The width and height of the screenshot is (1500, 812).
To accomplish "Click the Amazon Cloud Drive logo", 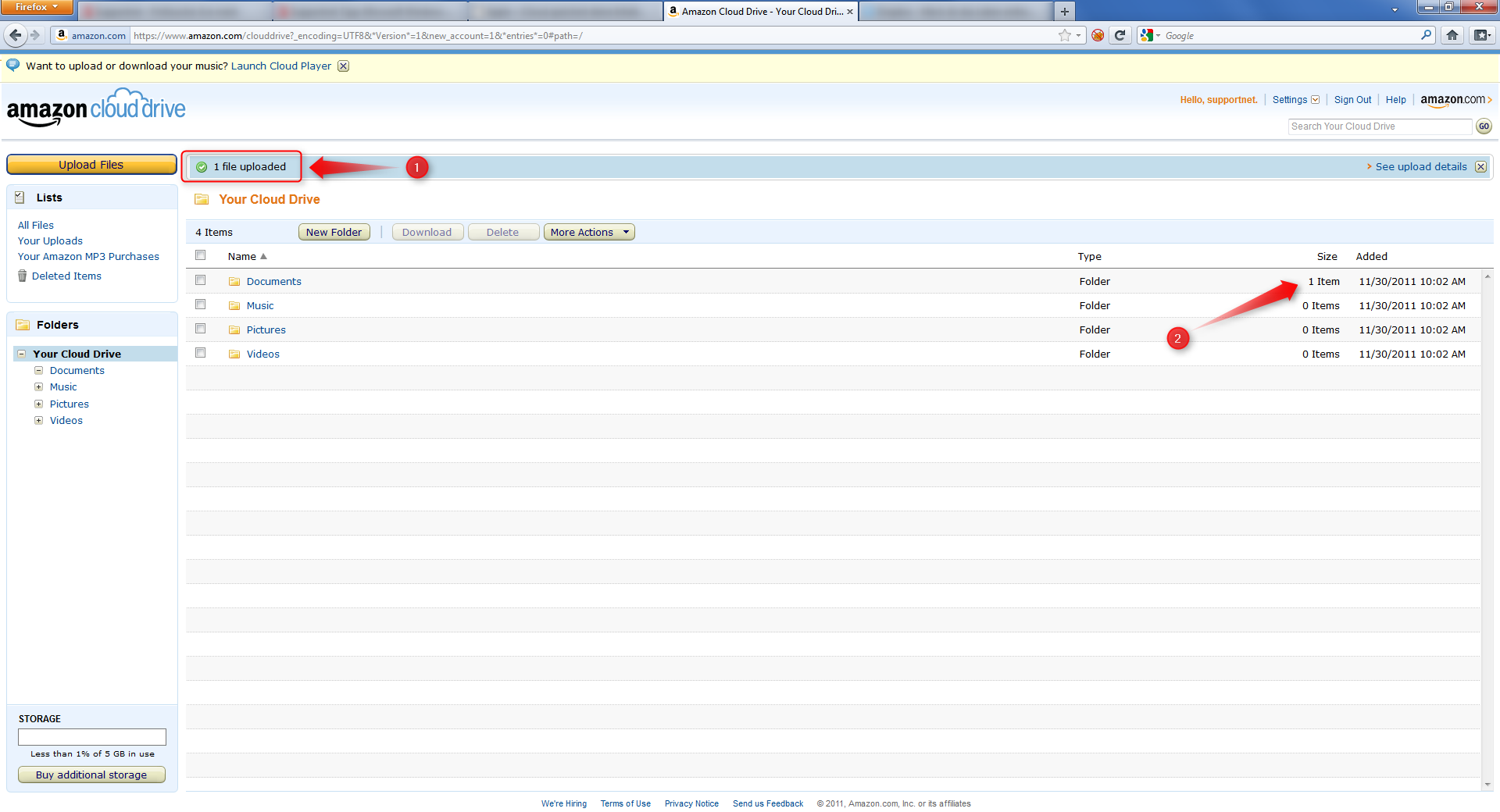I will click(x=95, y=108).
